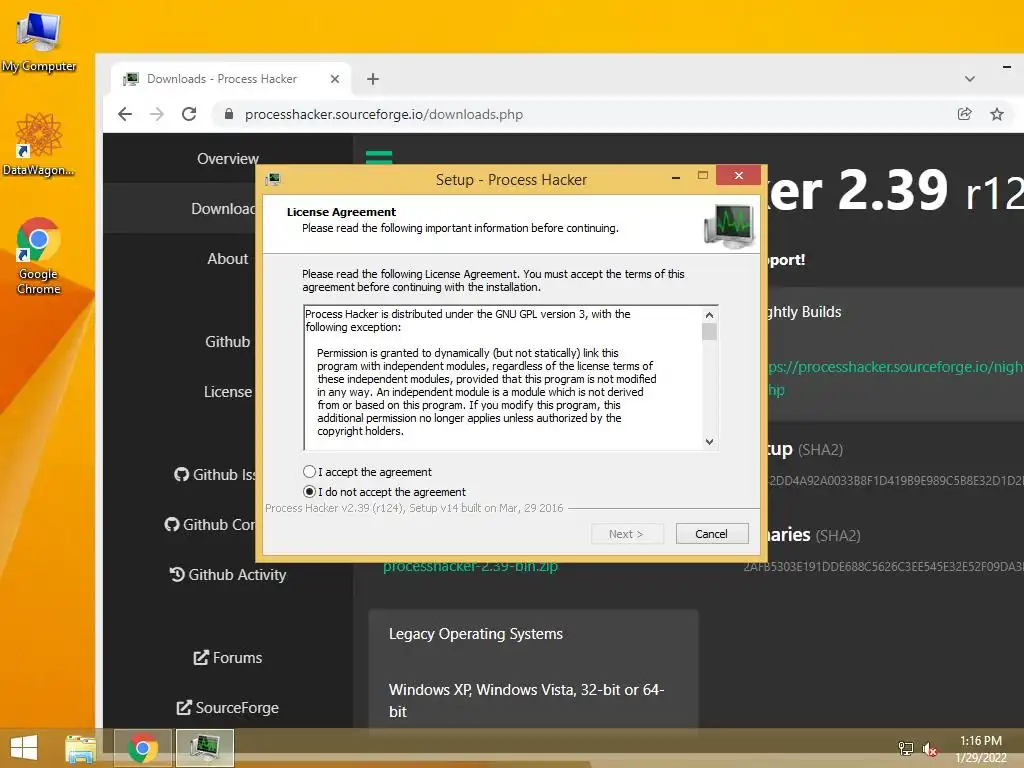This screenshot has height=768, width=1024.
Task: Click the lock icon in address bar
Action: point(229,114)
